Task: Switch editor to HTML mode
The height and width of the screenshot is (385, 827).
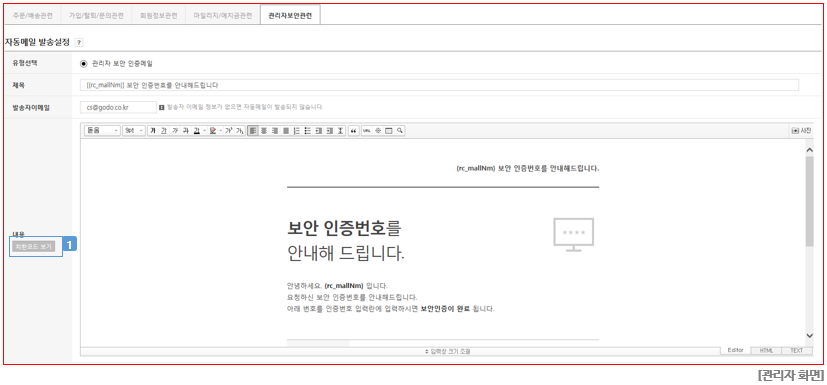Action: [766, 351]
